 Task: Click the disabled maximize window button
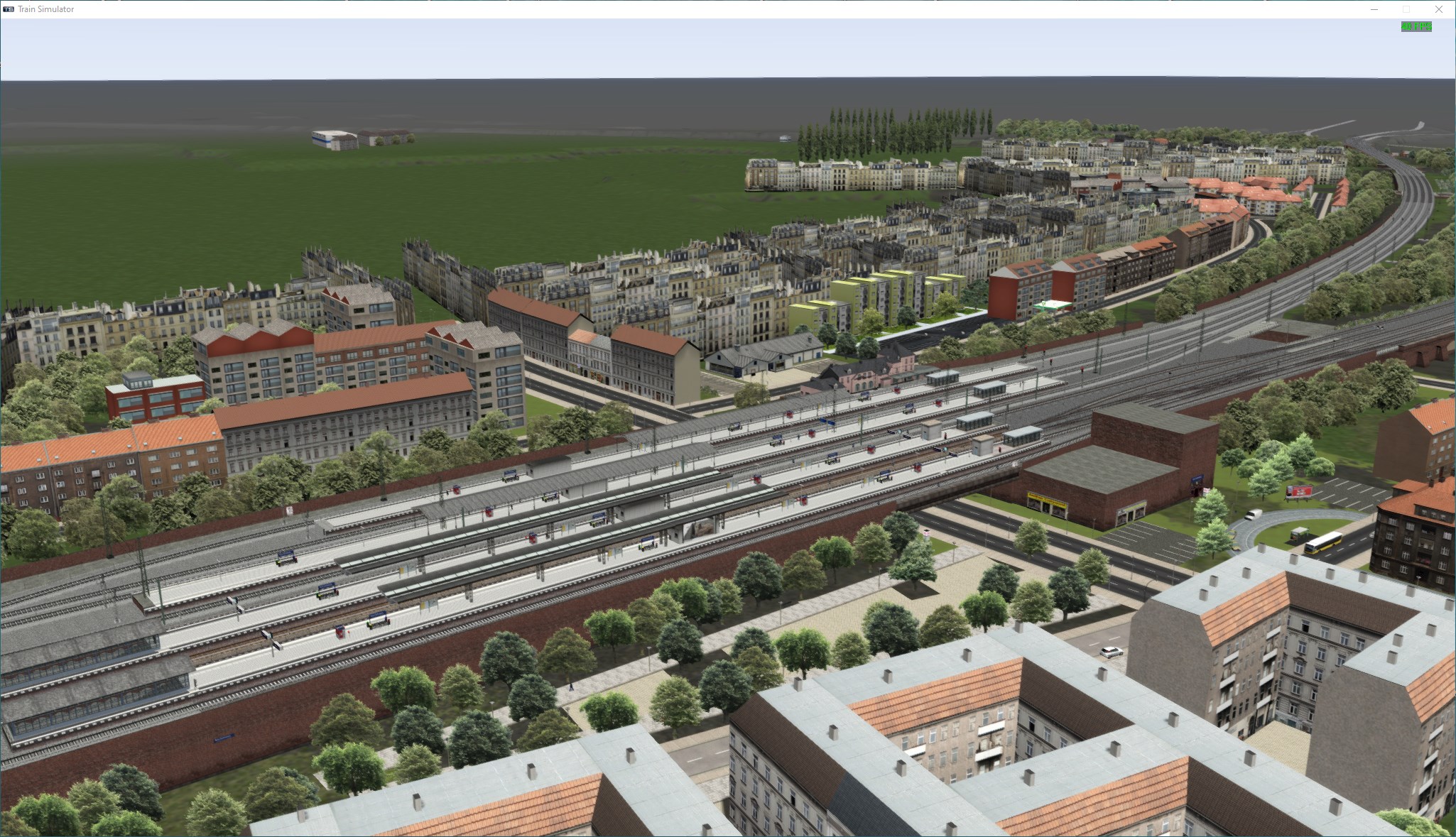pos(1406,9)
